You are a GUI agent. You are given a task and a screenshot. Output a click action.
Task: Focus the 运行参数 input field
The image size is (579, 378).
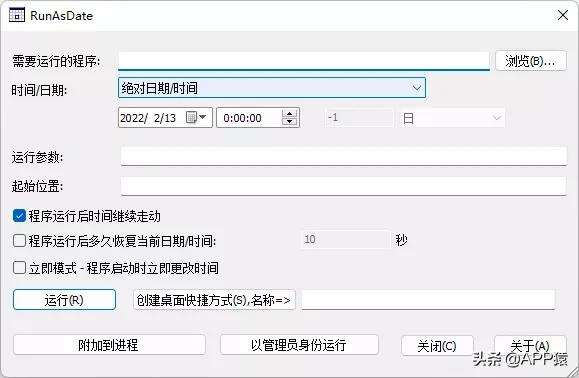click(343, 156)
